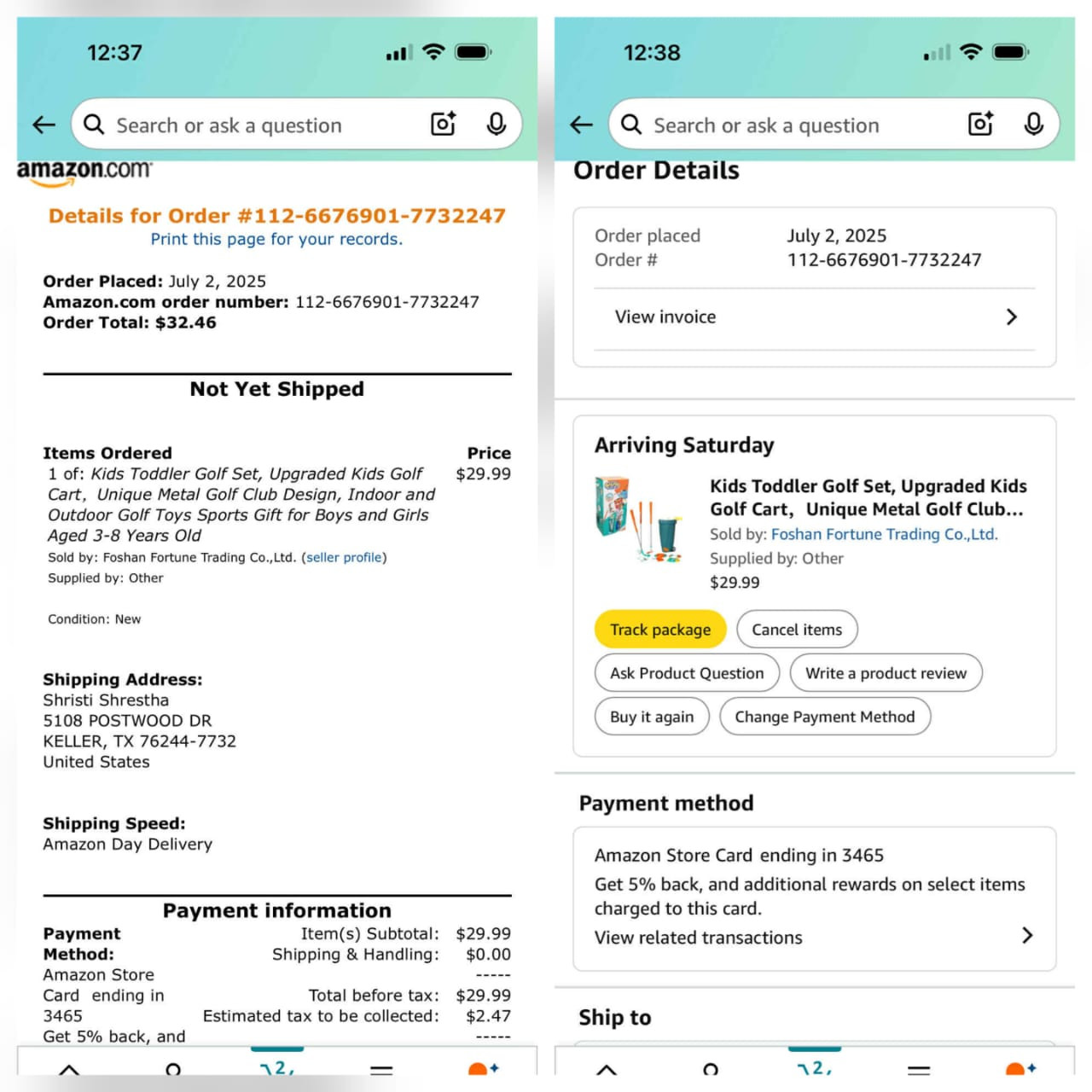Open camera lens search in right search bar

[x=980, y=125]
